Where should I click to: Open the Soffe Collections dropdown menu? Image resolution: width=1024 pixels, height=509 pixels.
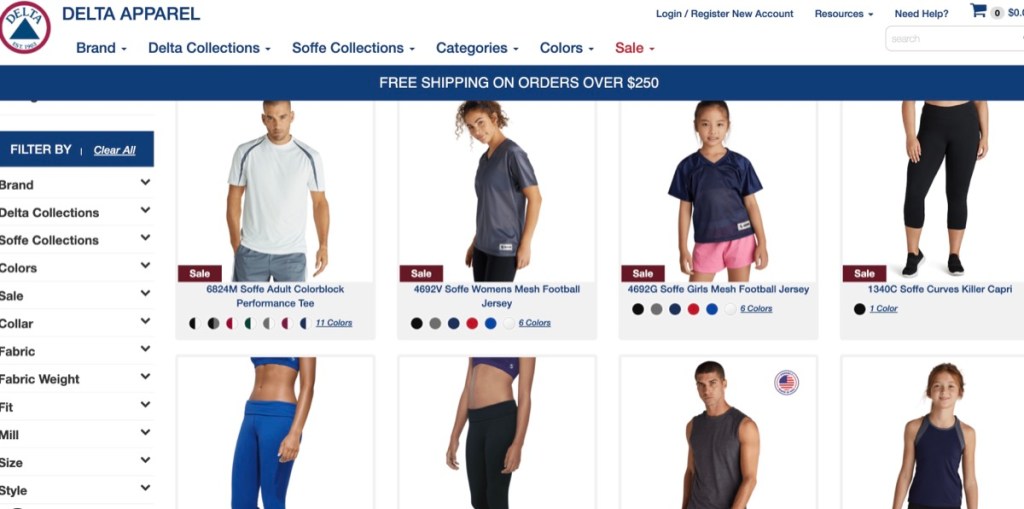353,48
